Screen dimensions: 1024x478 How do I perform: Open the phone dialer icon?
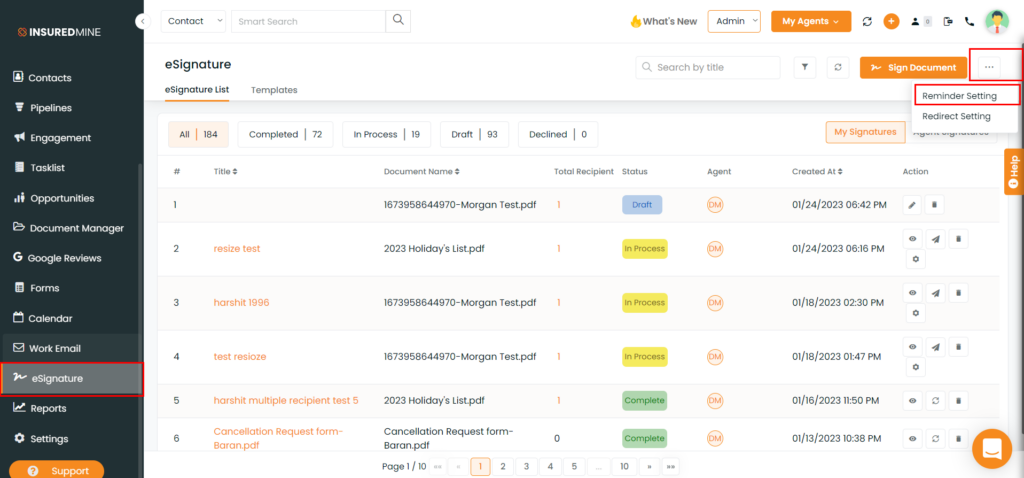(x=969, y=22)
